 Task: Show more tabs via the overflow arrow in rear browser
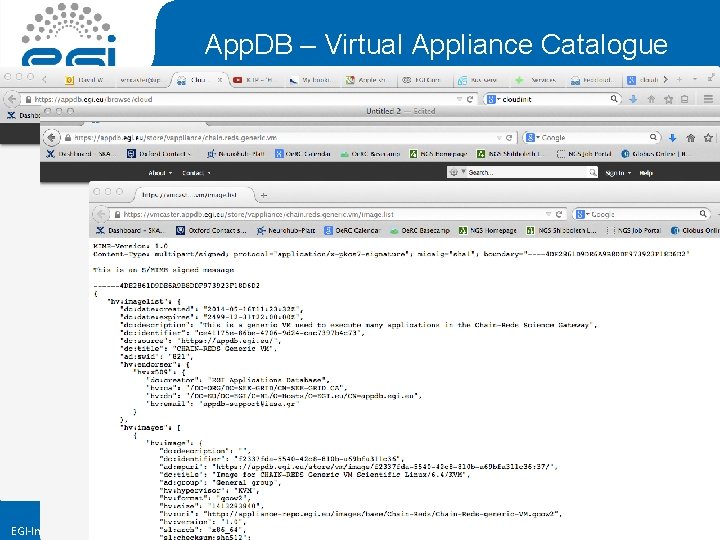coord(665,79)
